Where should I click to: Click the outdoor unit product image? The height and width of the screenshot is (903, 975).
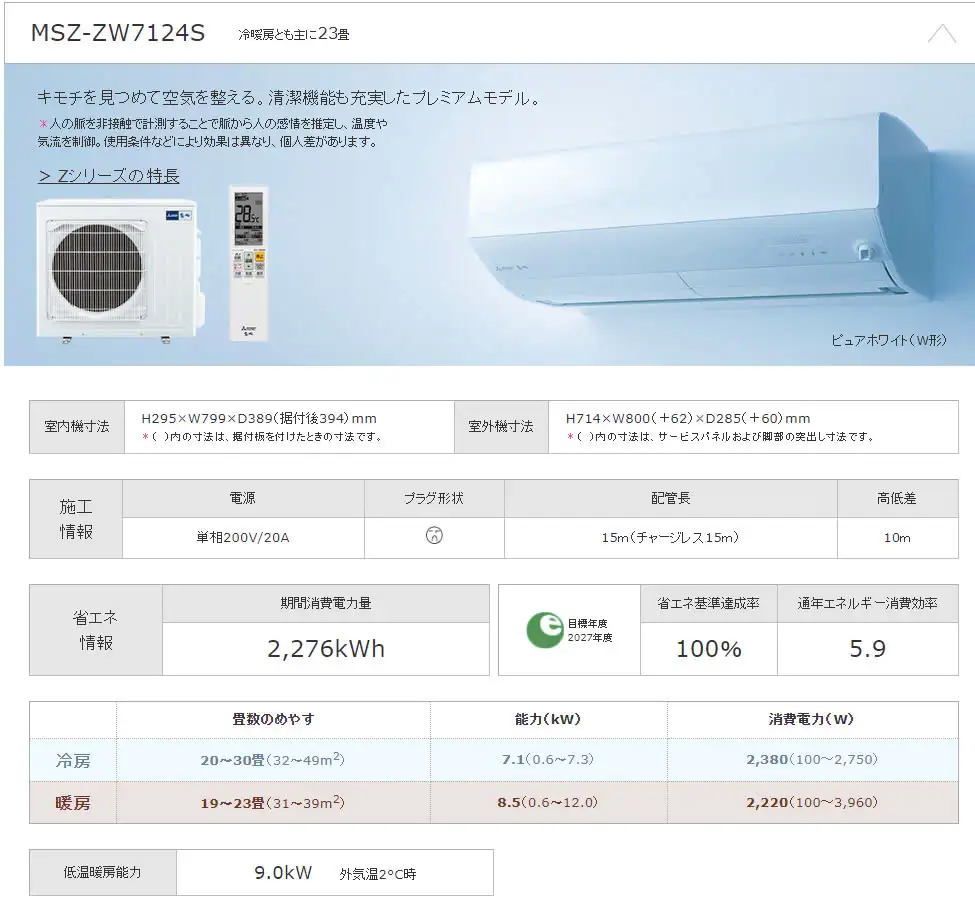118,271
